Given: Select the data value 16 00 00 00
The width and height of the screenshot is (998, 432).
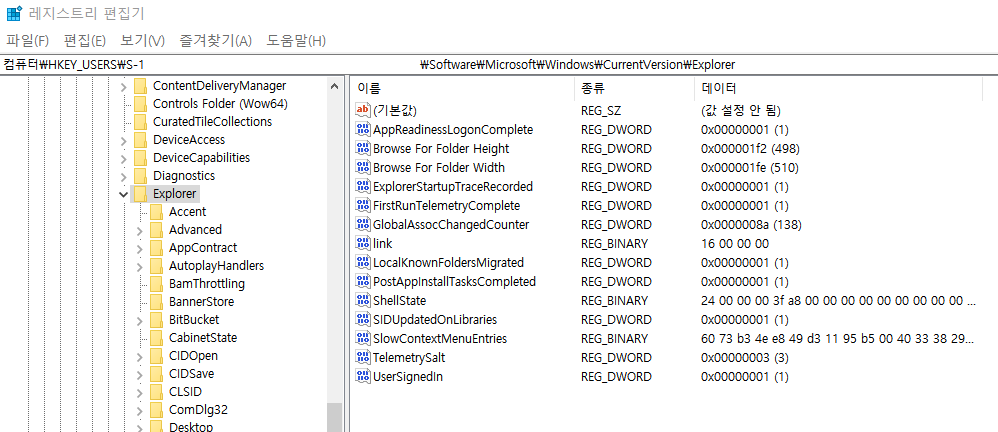Looking at the screenshot, I should 734,244.
